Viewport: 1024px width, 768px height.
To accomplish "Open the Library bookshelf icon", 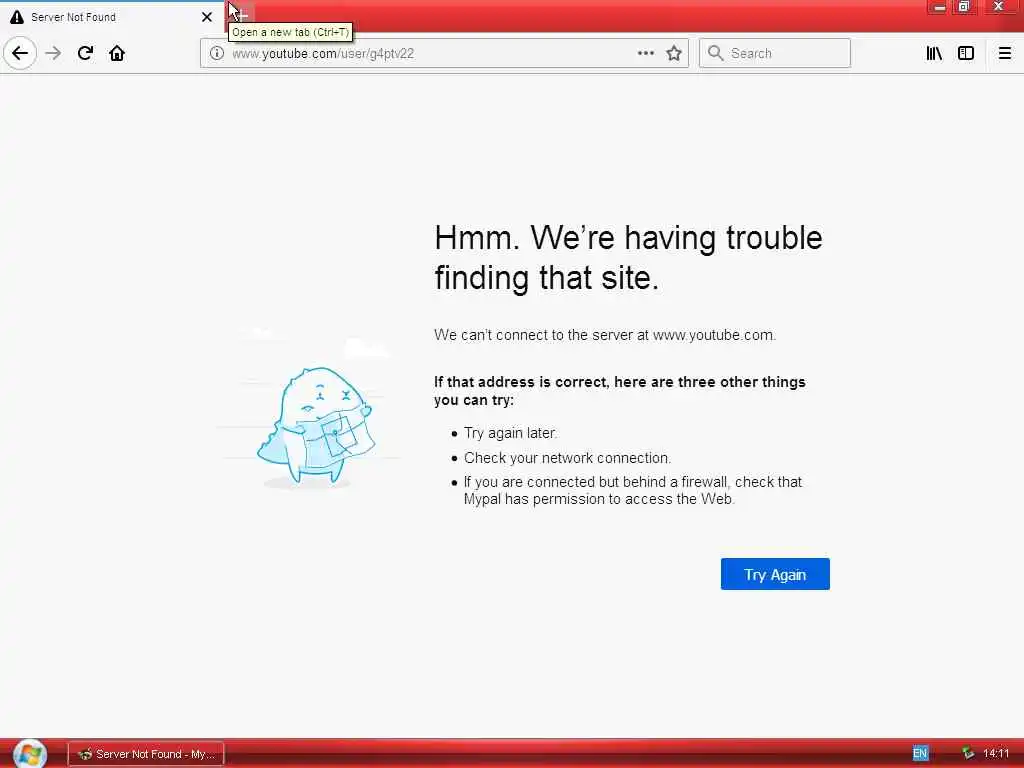I will [x=934, y=53].
